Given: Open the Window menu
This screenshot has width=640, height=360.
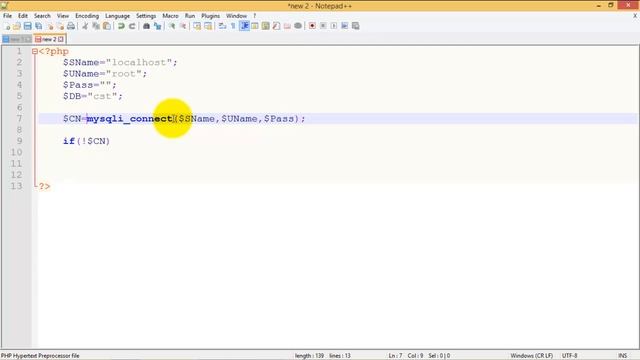Looking at the screenshot, I should 237,16.
